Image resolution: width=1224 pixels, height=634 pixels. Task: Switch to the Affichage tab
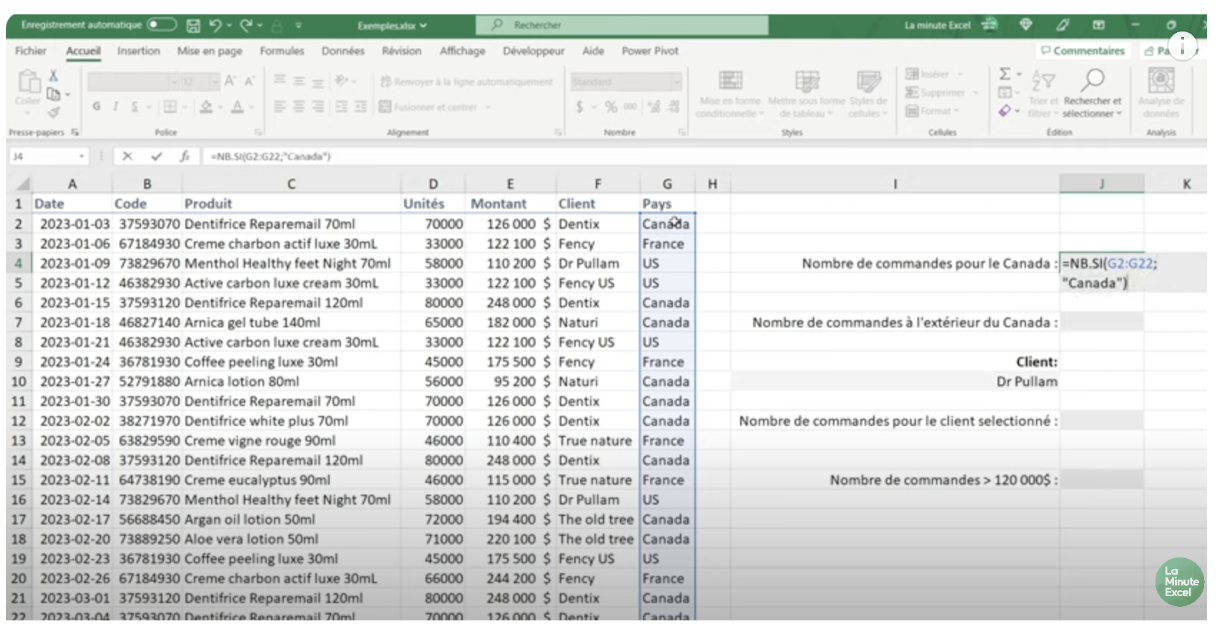[x=462, y=51]
